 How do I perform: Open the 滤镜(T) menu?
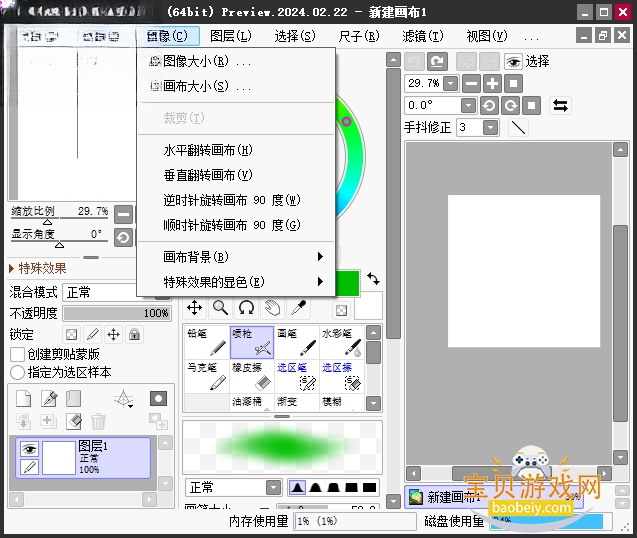pyautogui.click(x=422, y=36)
